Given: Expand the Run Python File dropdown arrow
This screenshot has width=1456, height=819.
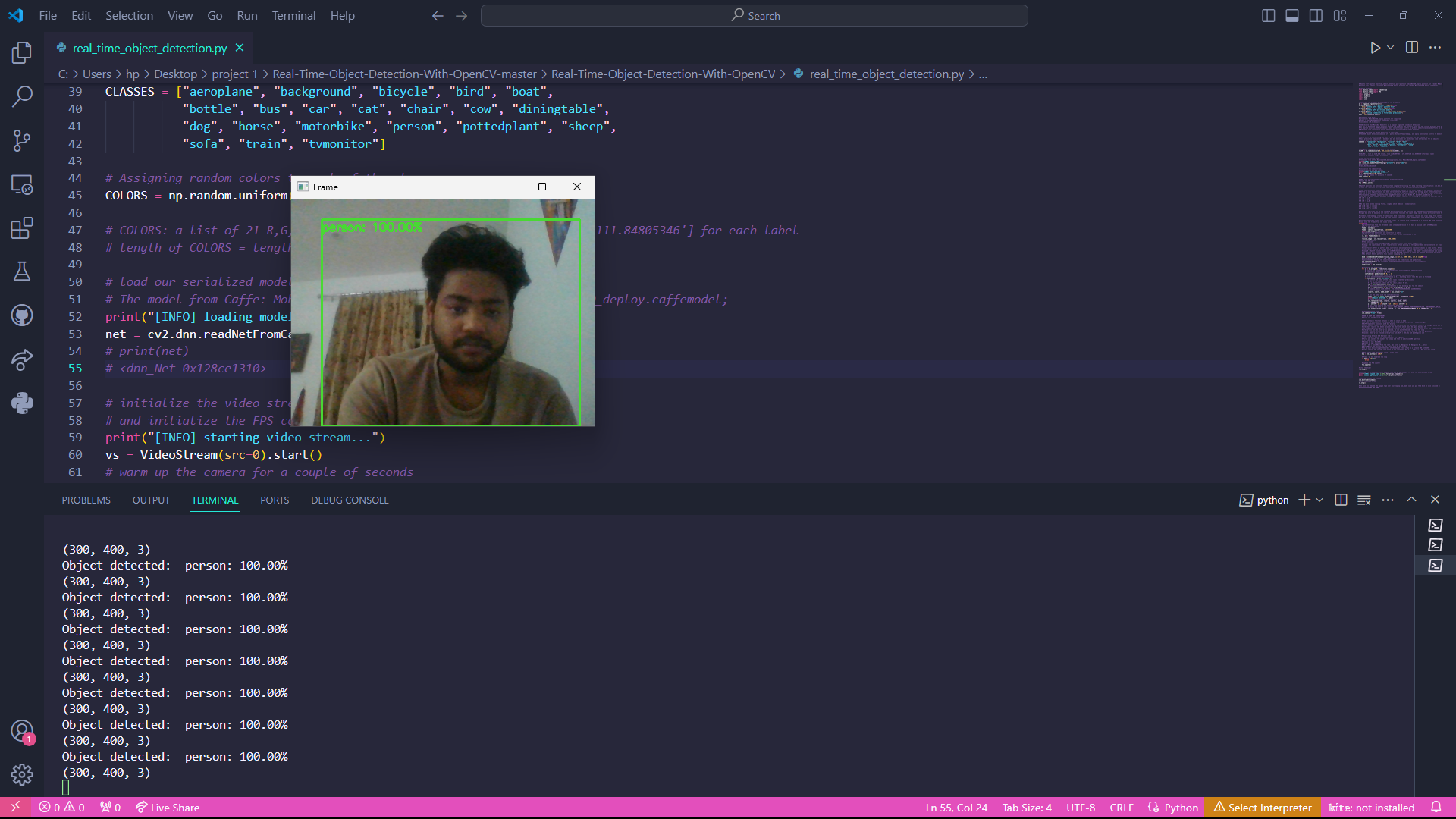Looking at the screenshot, I should pyautogui.click(x=1390, y=48).
